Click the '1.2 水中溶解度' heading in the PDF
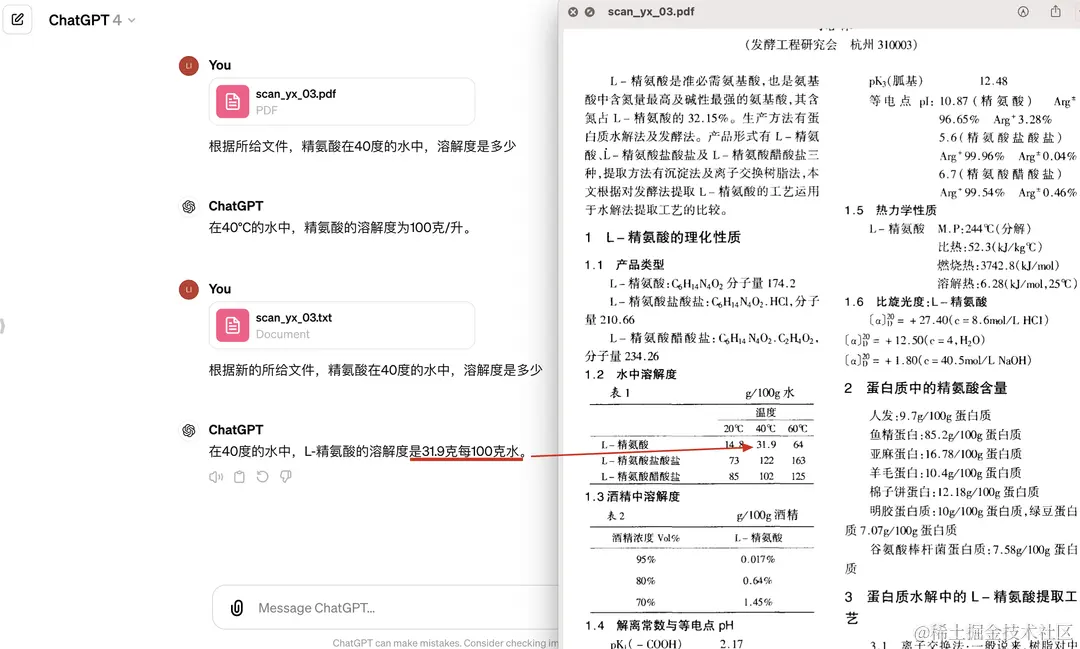 (631, 374)
